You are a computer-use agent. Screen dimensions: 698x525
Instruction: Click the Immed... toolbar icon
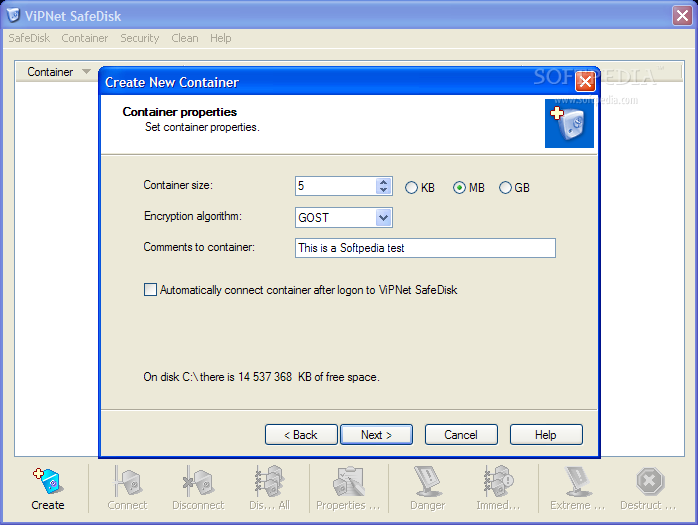[x=498, y=489]
